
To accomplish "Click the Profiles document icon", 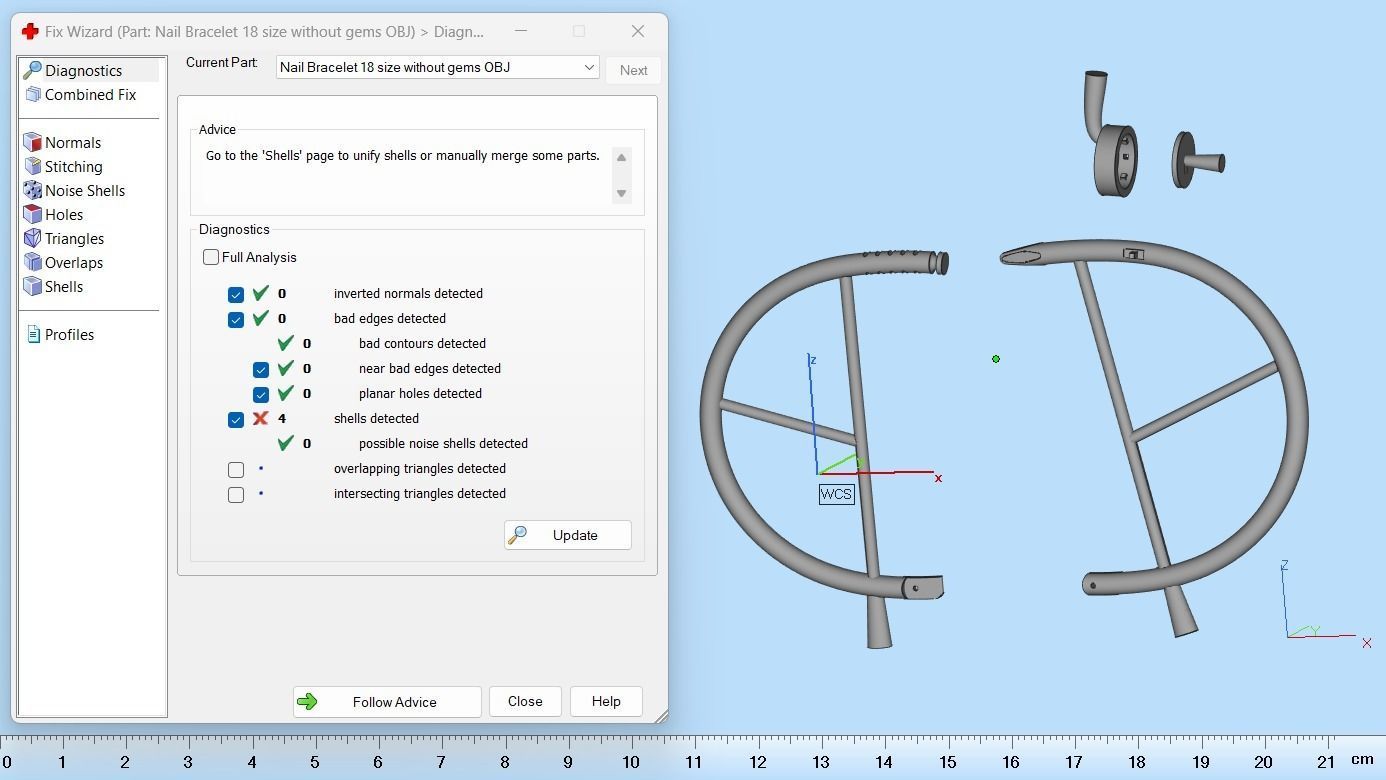I will click(x=34, y=335).
